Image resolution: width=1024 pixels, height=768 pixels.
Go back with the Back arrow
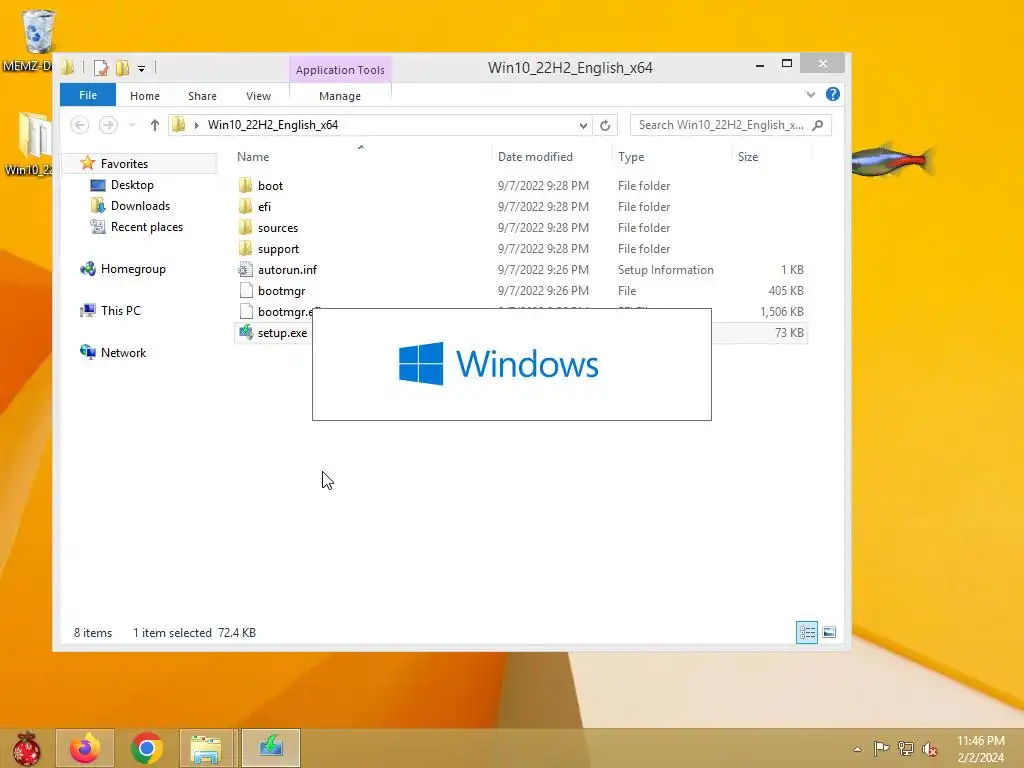(80, 125)
